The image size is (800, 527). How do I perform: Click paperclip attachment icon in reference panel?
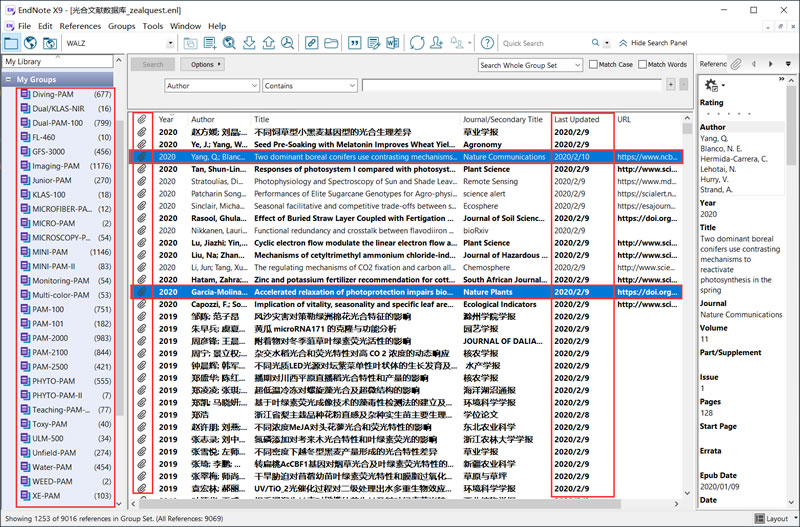(x=737, y=64)
